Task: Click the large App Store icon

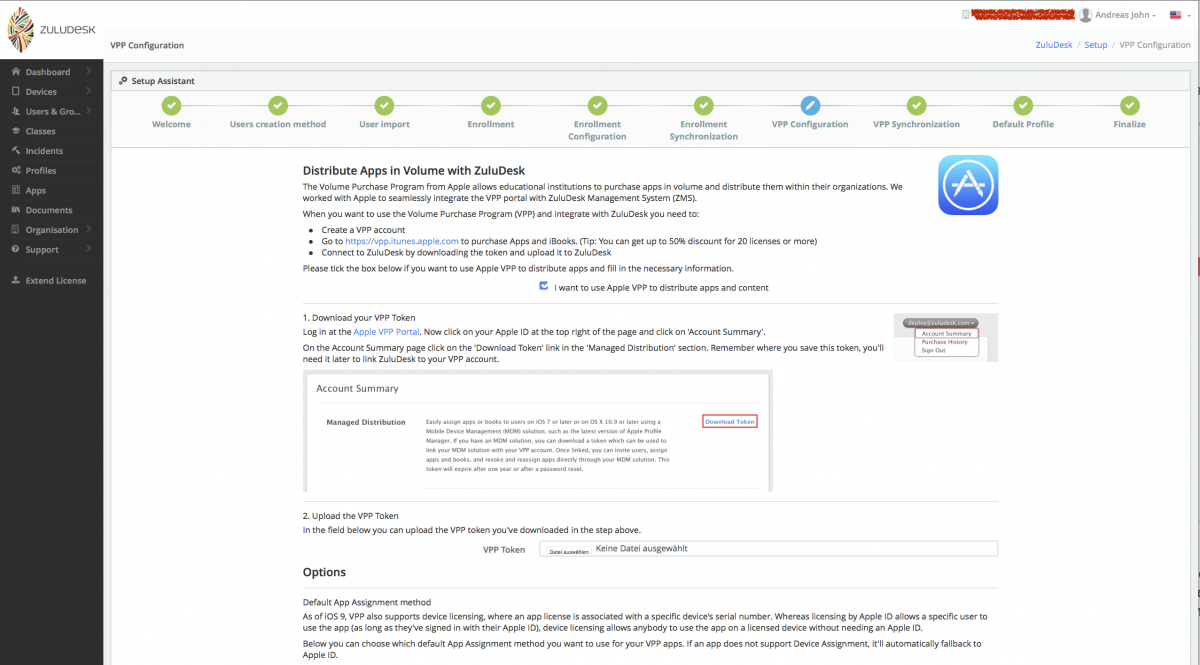Action: point(968,185)
